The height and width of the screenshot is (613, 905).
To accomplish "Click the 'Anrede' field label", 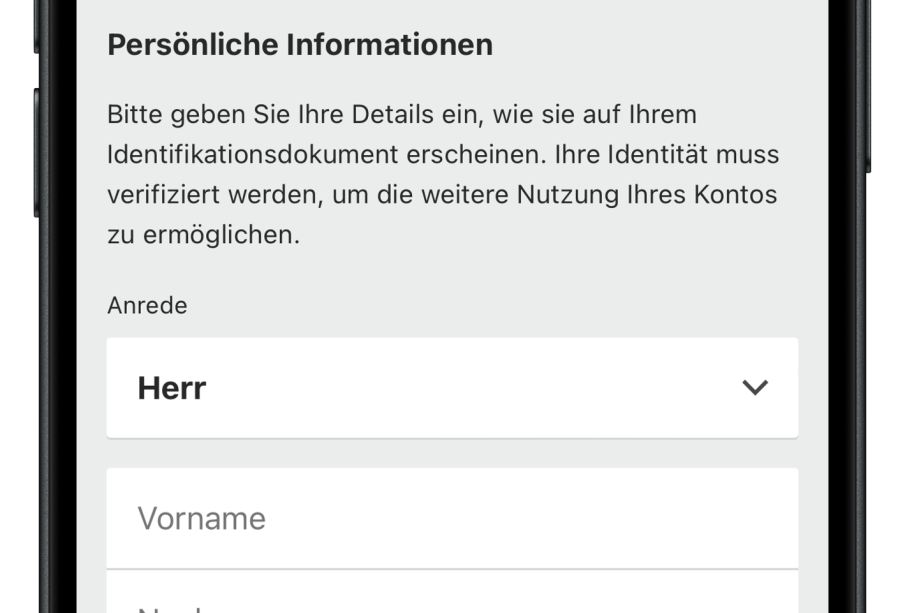I will 147,306.
